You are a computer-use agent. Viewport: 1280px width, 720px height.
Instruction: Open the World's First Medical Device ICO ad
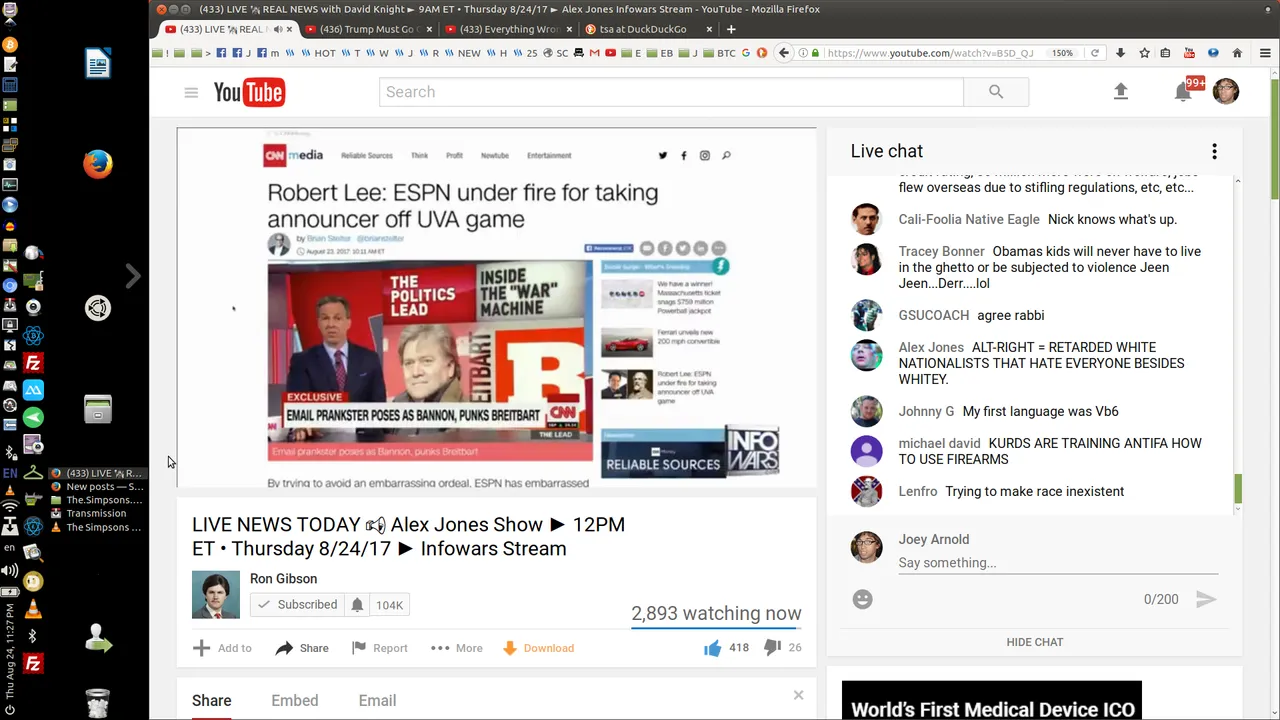992,700
